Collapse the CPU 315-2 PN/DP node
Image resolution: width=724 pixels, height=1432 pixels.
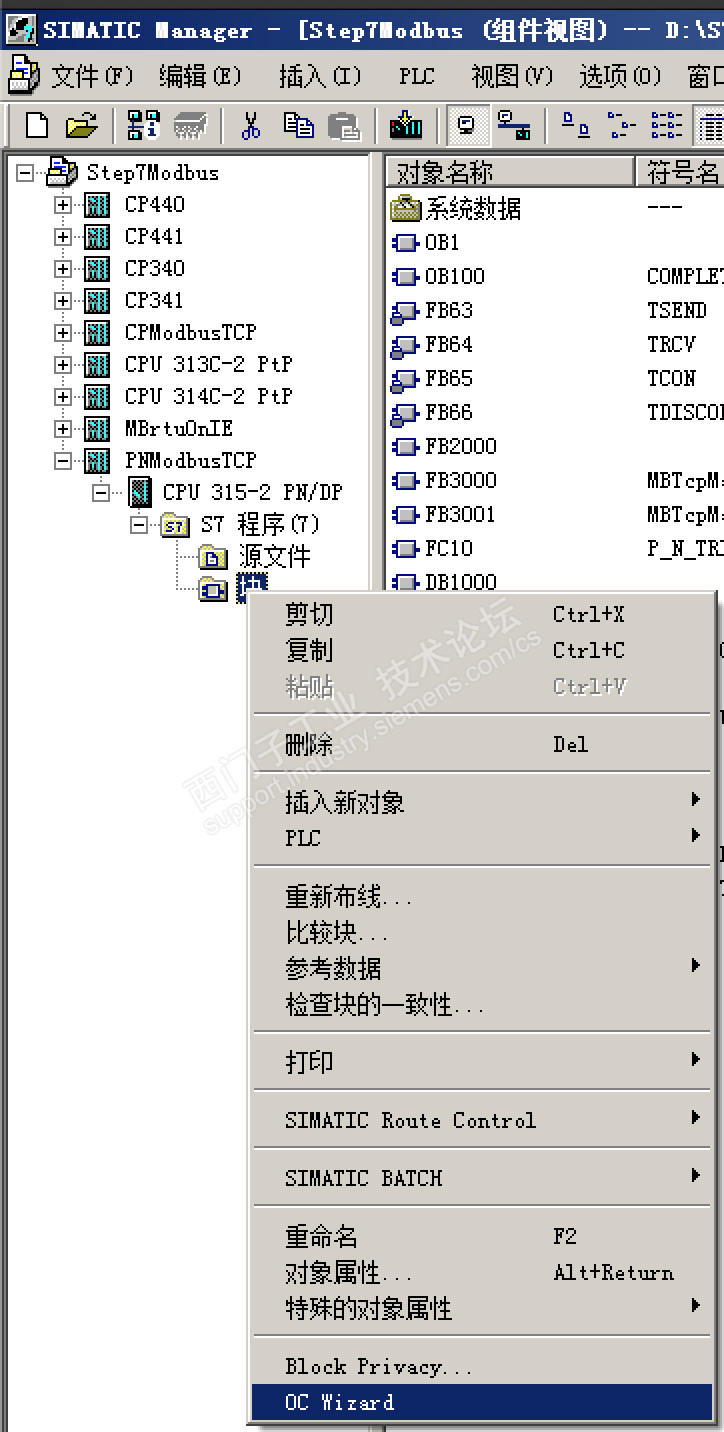coord(101,493)
